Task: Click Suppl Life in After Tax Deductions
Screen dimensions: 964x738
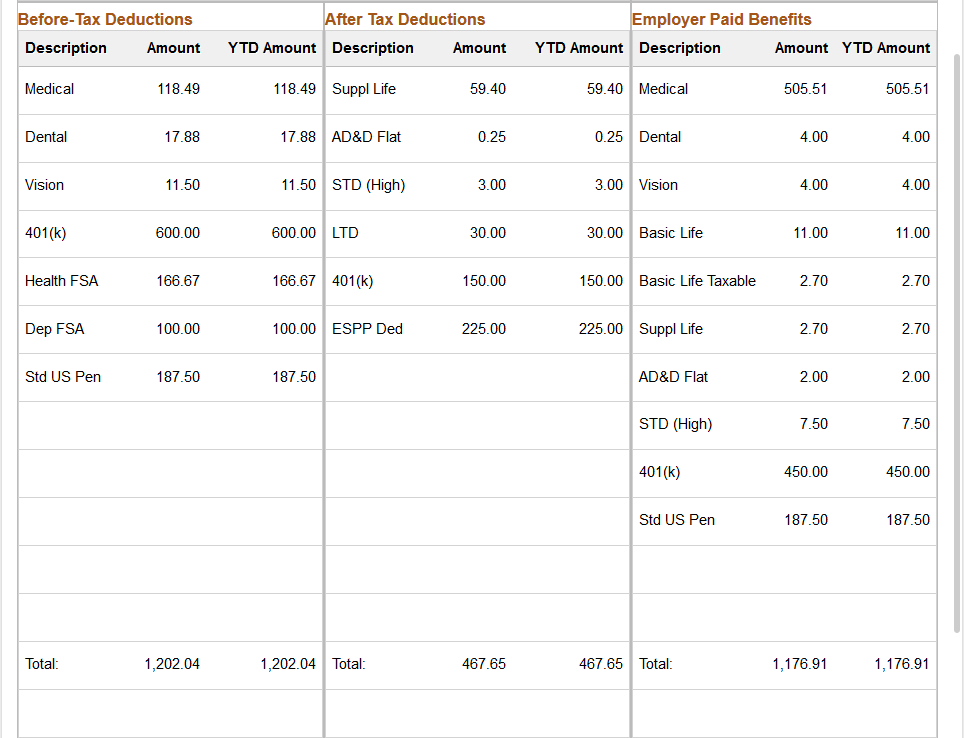Action: pyautogui.click(x=364, y=89)
